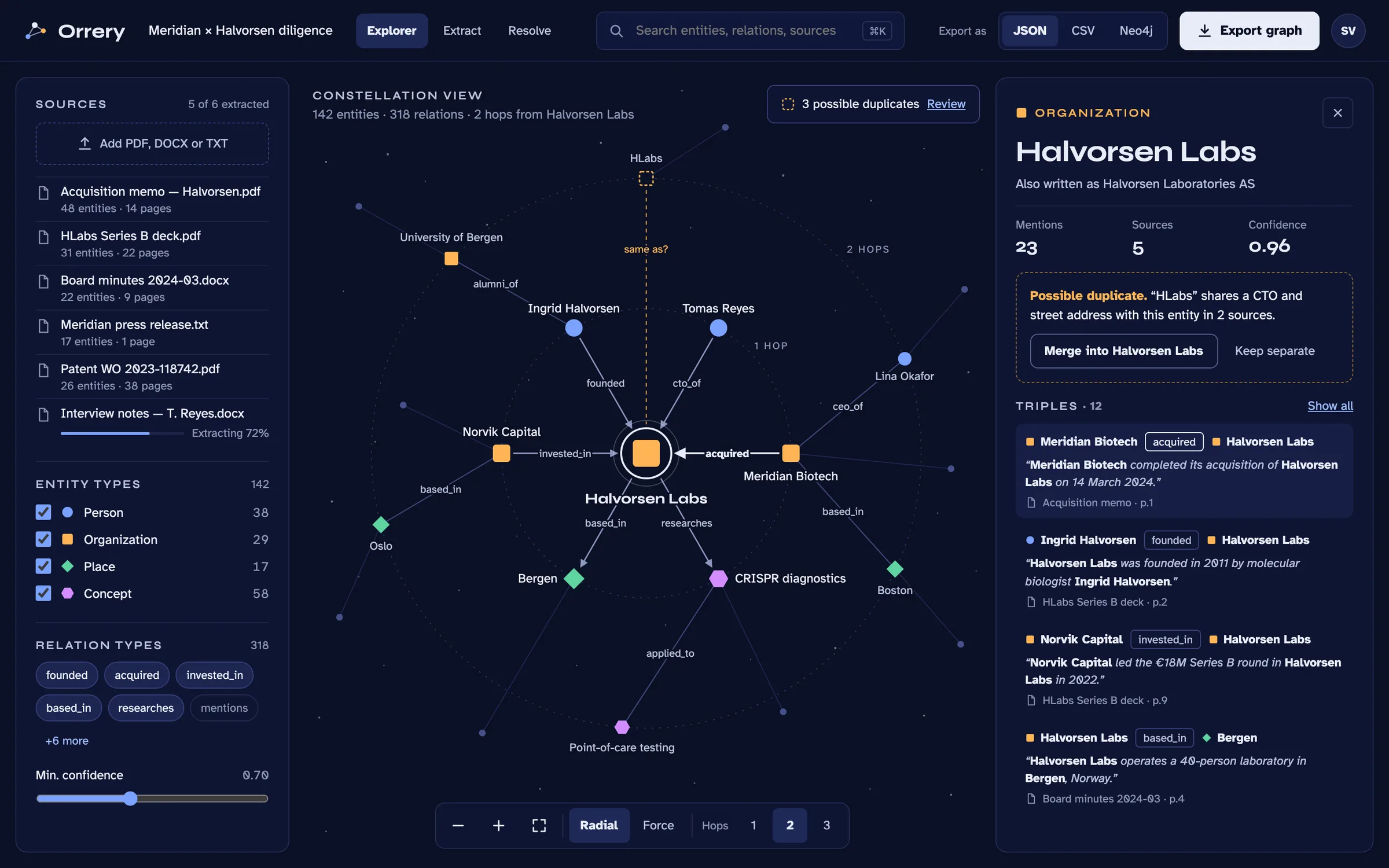This screenshot has width=1389, height=868.
Task: Select the Oslo place node
Action: click(381, 524)
